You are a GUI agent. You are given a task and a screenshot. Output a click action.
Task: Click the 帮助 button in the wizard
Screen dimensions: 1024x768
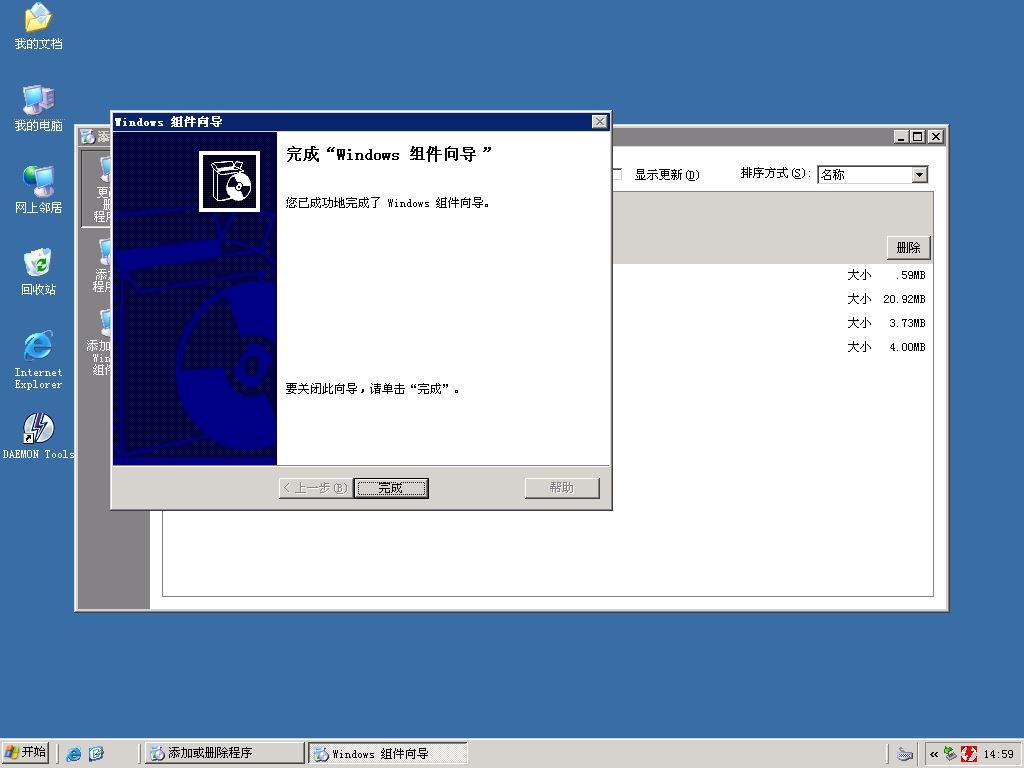562,488
